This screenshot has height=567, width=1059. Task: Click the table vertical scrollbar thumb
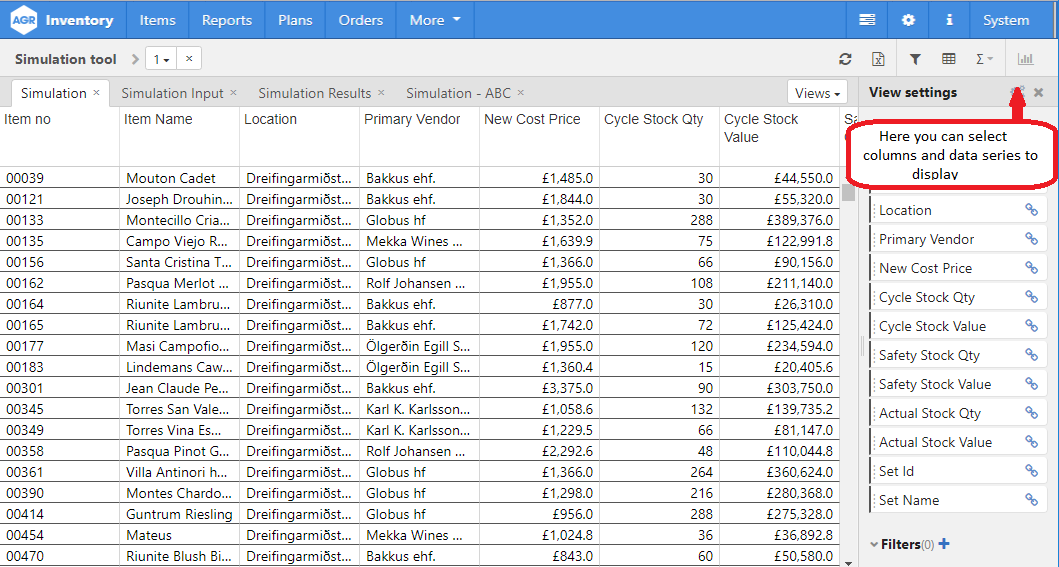tap(848, 192)
